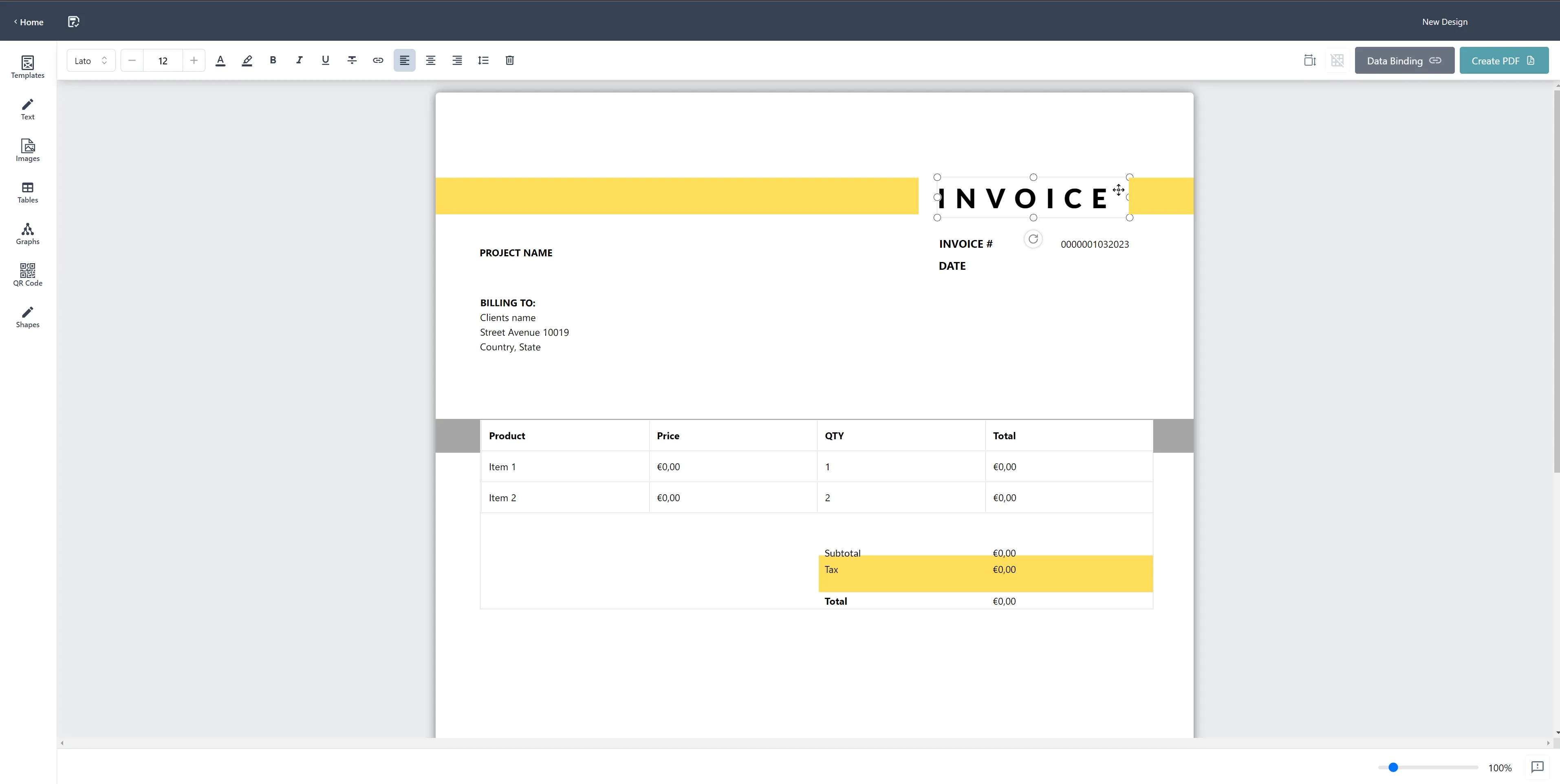Toggle italic formatting
Viewport: 1560px width, 784px height.
tap(299, 61)
